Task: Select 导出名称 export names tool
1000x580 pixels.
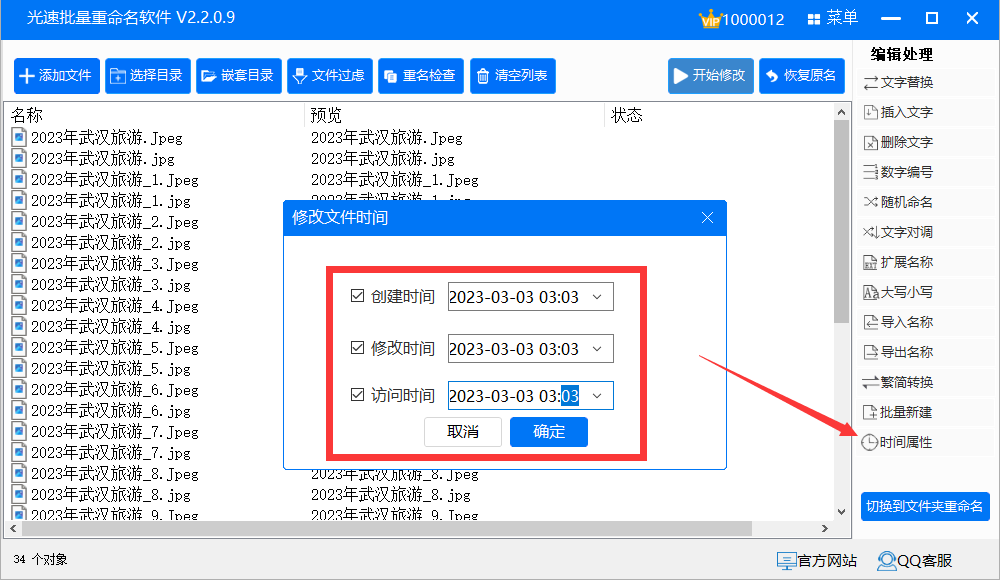Action: 898,352
